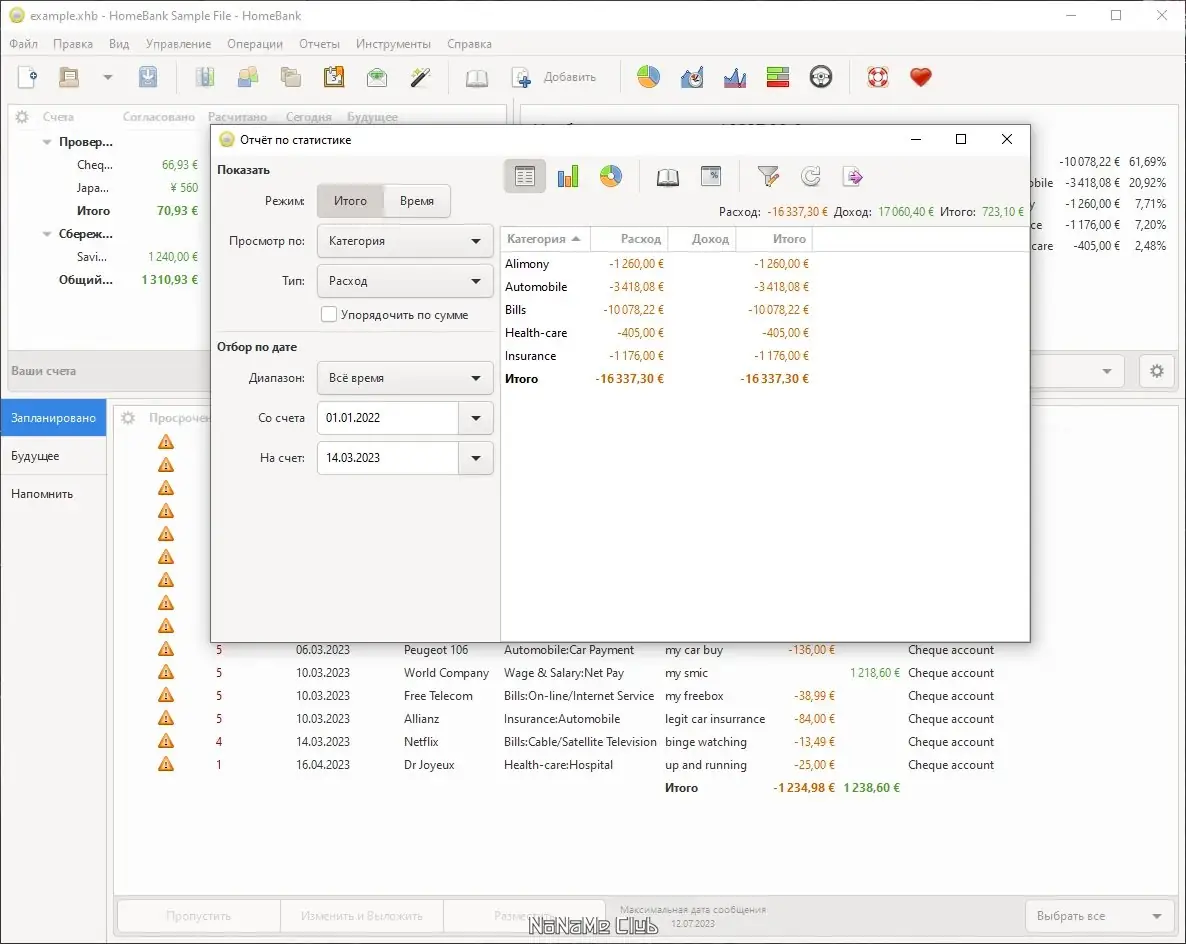1186x944 pixels.
Task: Click the 'Пропустить' button
Action: pyautogui.click(x=199, y=916)
